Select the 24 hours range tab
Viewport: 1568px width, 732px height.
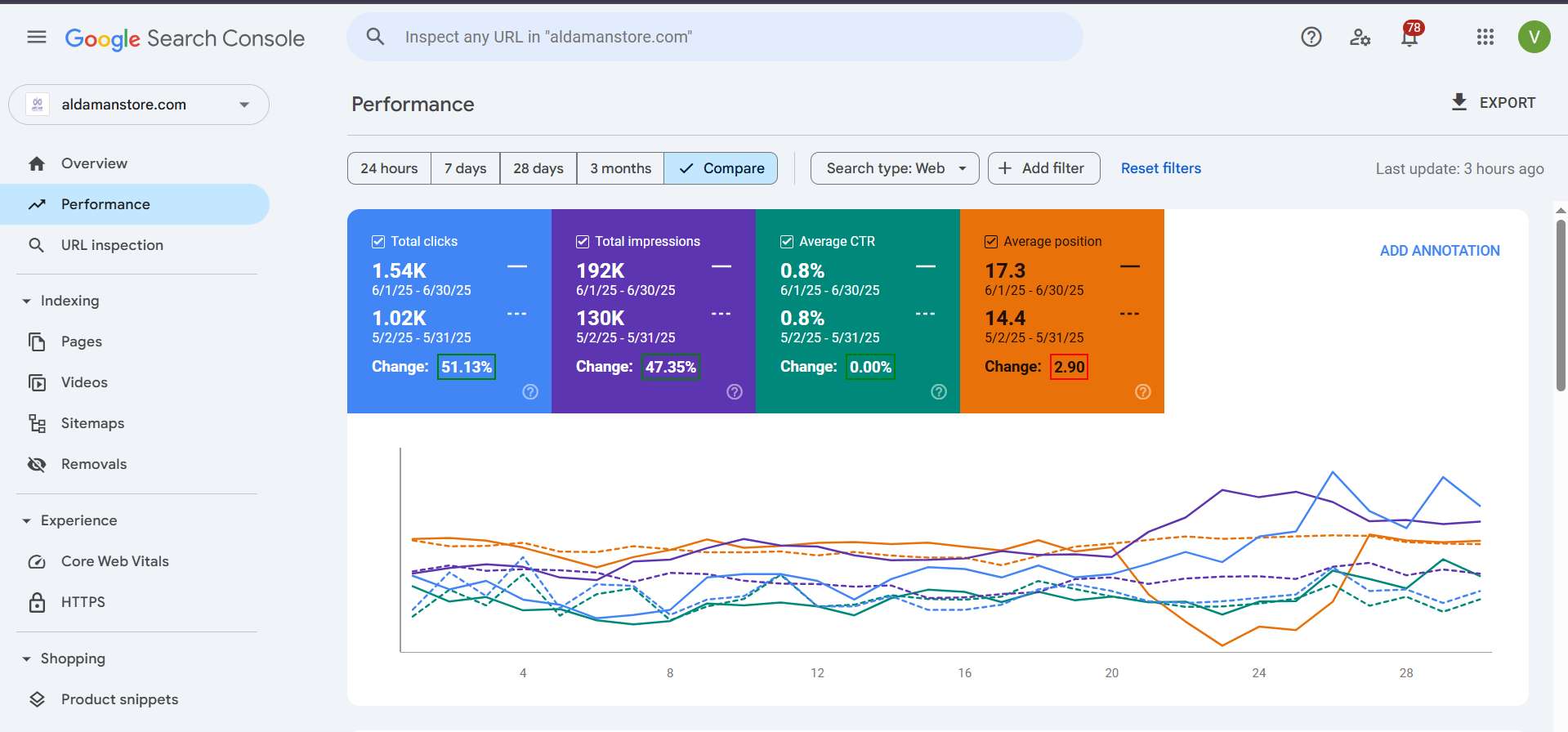pyautogui.click(x=389, y=168)
